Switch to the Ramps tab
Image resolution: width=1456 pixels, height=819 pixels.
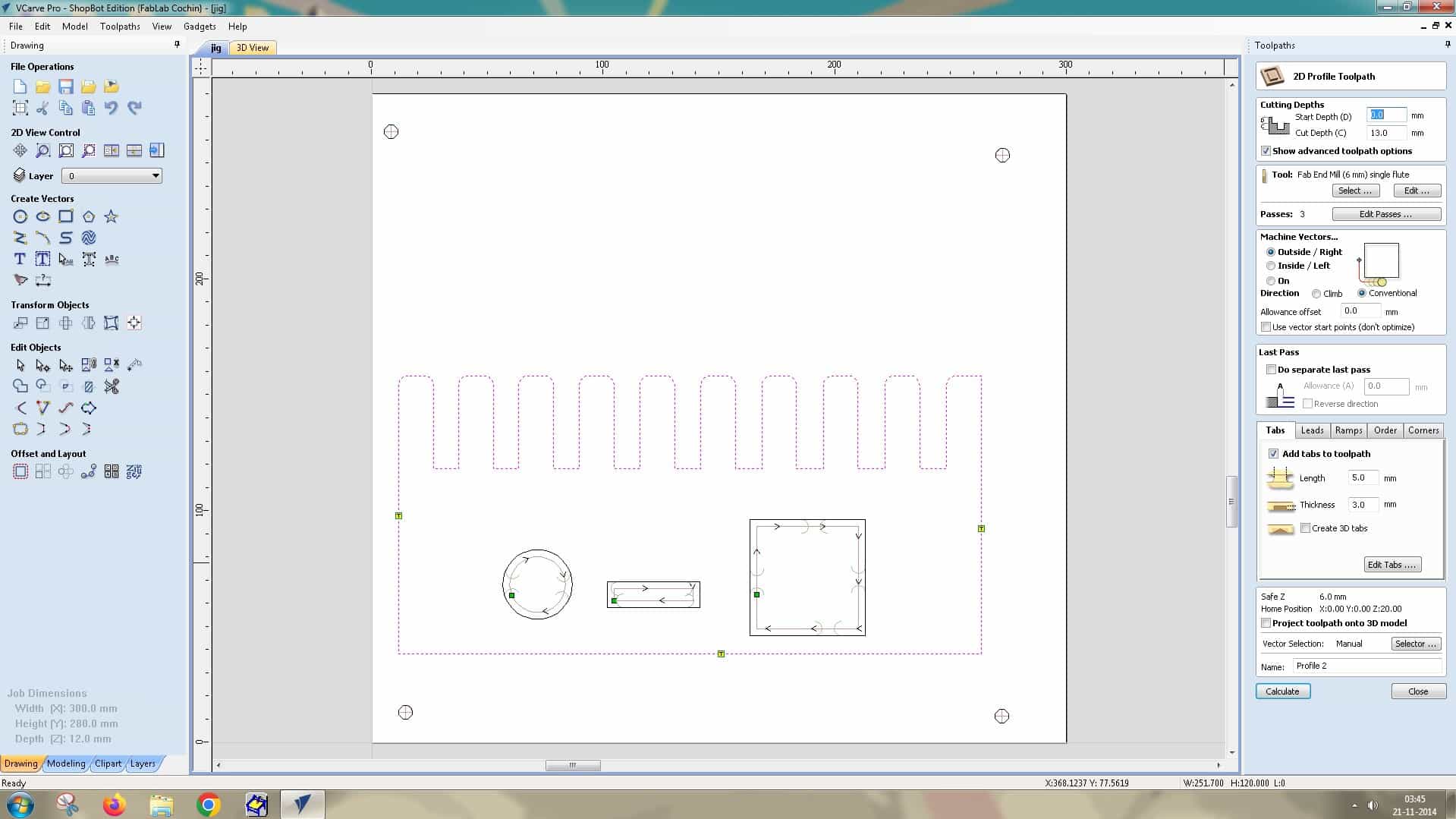click(1348, 430)
